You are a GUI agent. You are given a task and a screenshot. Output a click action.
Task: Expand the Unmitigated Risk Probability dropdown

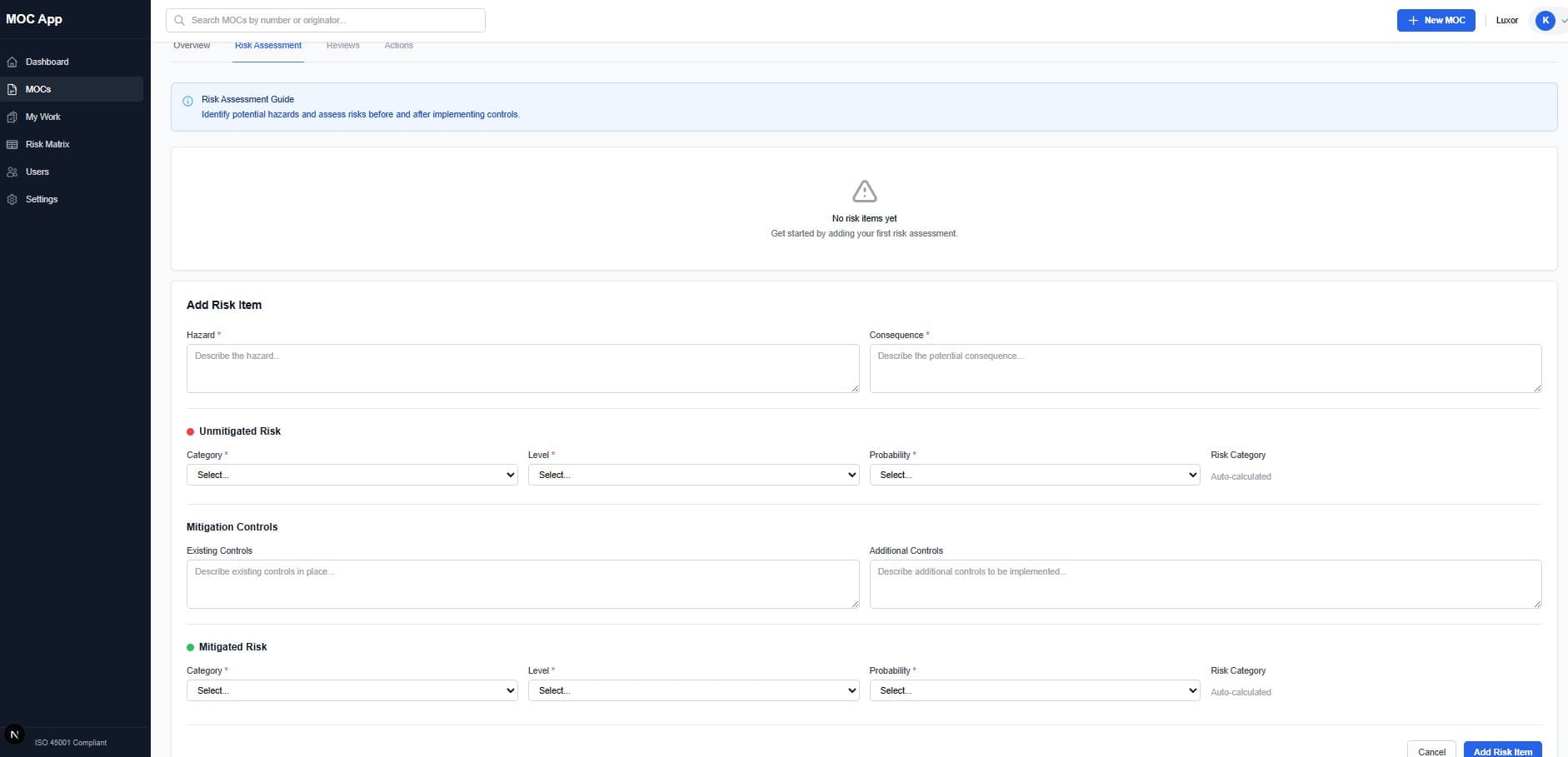pyautogui.click(x=1034, y=475)
